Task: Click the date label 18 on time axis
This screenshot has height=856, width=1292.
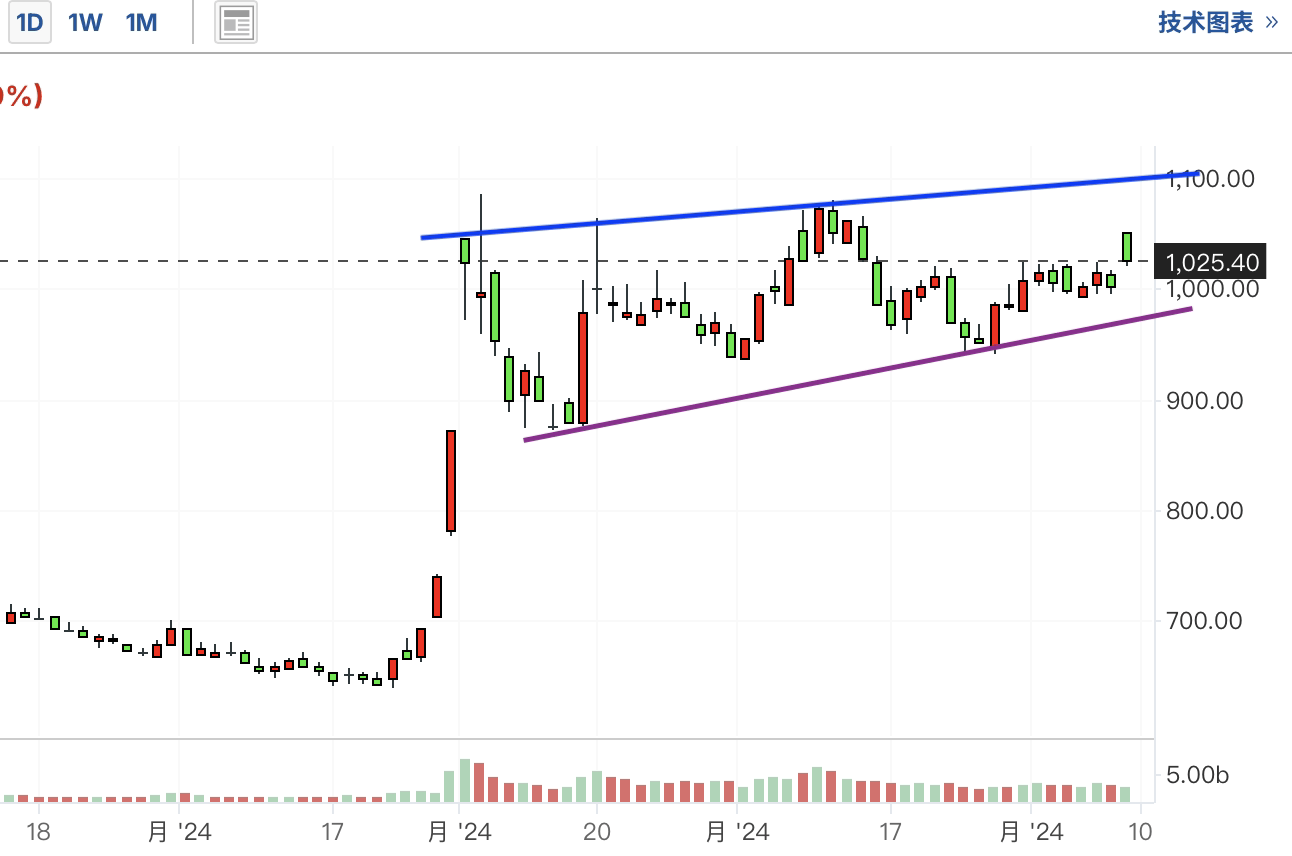Action: (38, 832)
